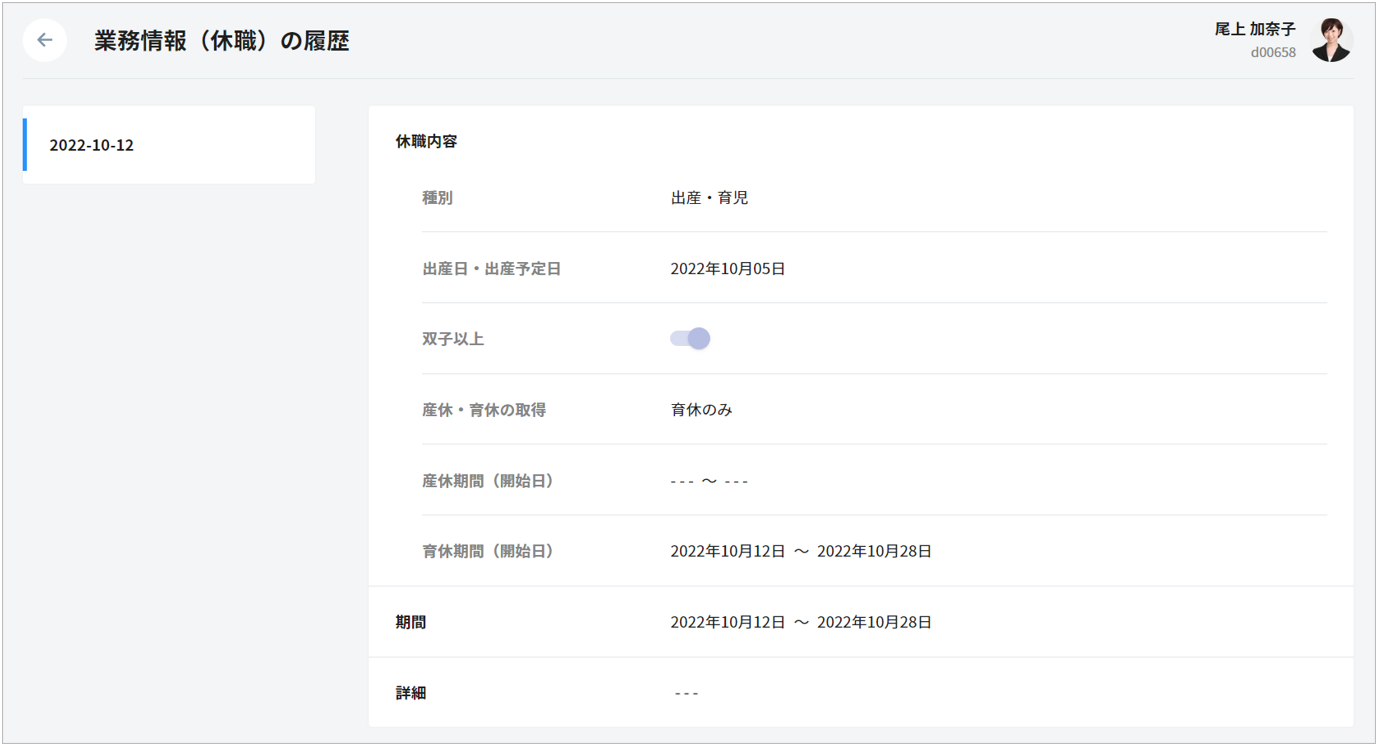Viewport: 1378px width, 746px height.
Task: Click employee ID d00658
Action: coord(1273,53)
